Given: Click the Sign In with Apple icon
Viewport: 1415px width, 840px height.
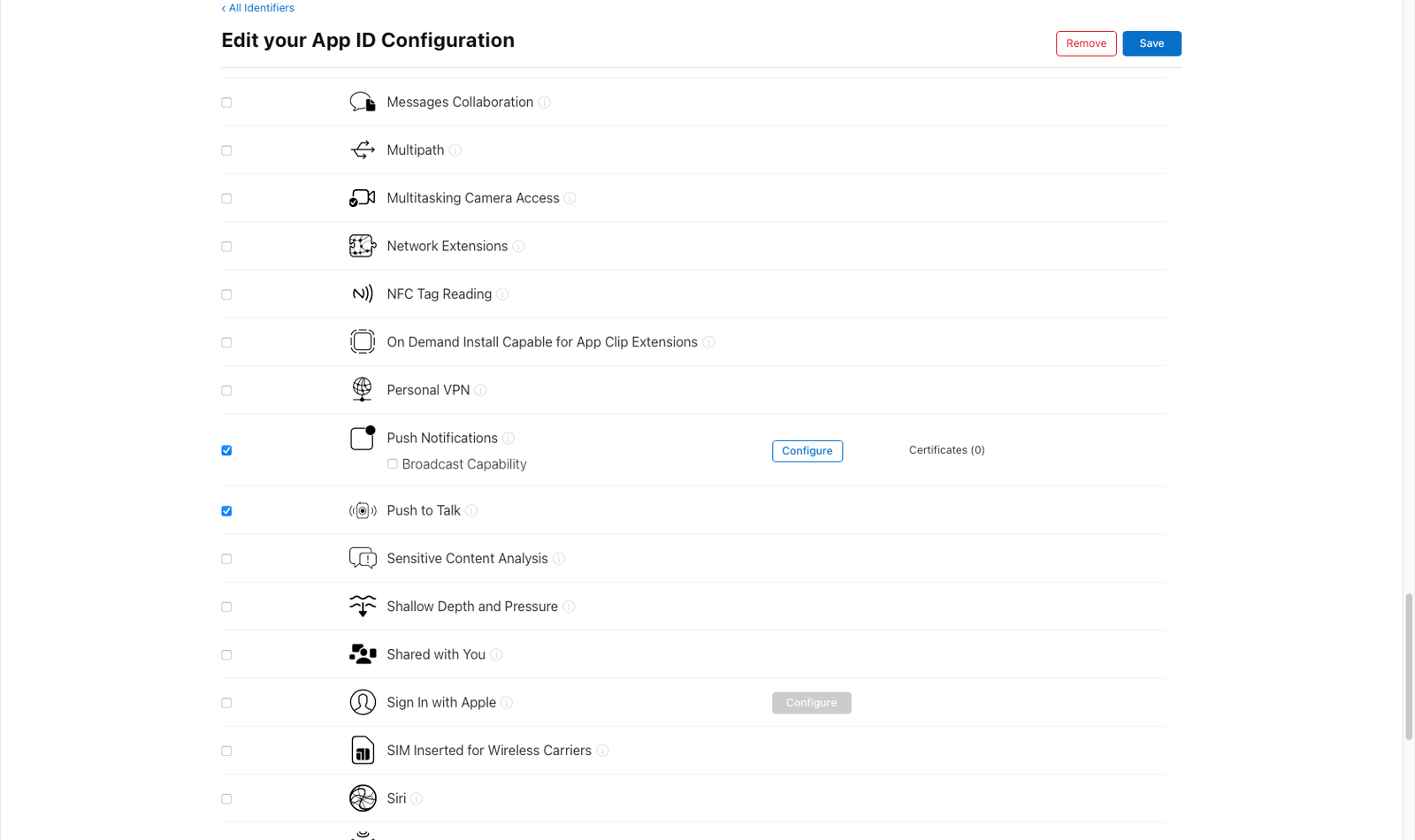Looking at the screenshot, I should pos(363,702).
